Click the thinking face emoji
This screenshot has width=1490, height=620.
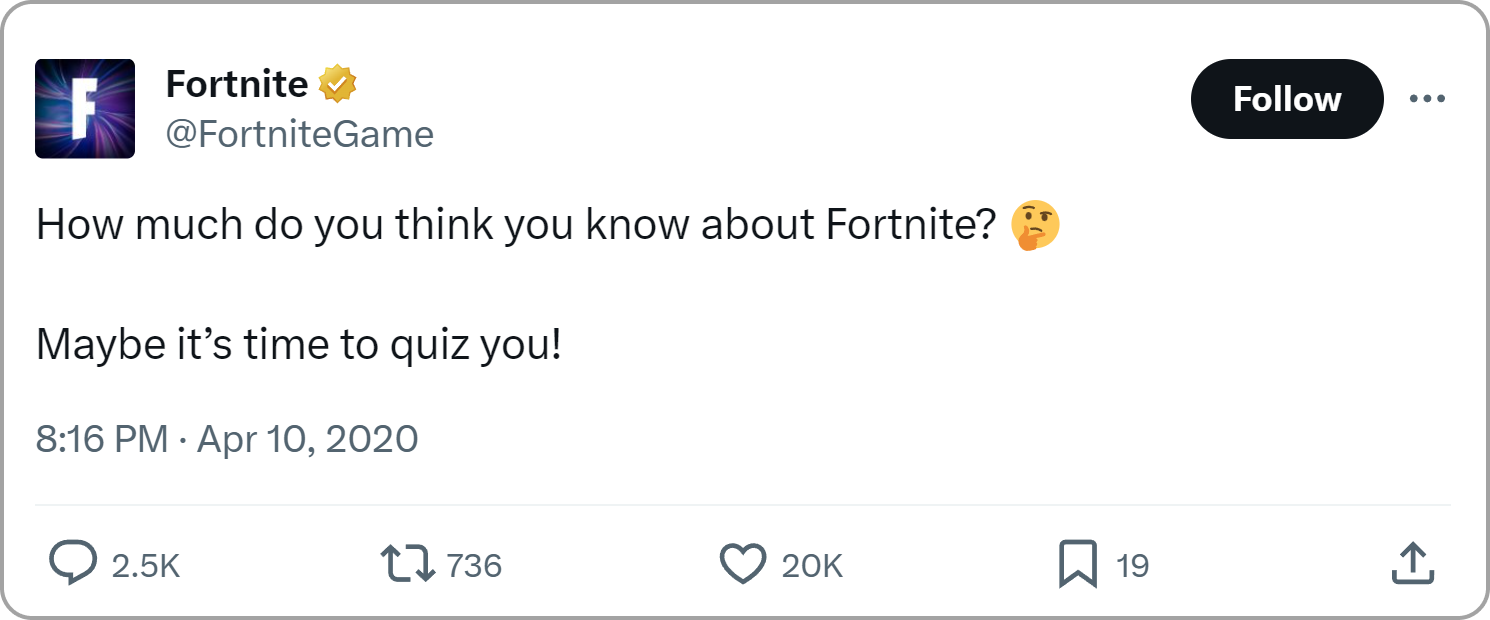(x=1035, y=225)
